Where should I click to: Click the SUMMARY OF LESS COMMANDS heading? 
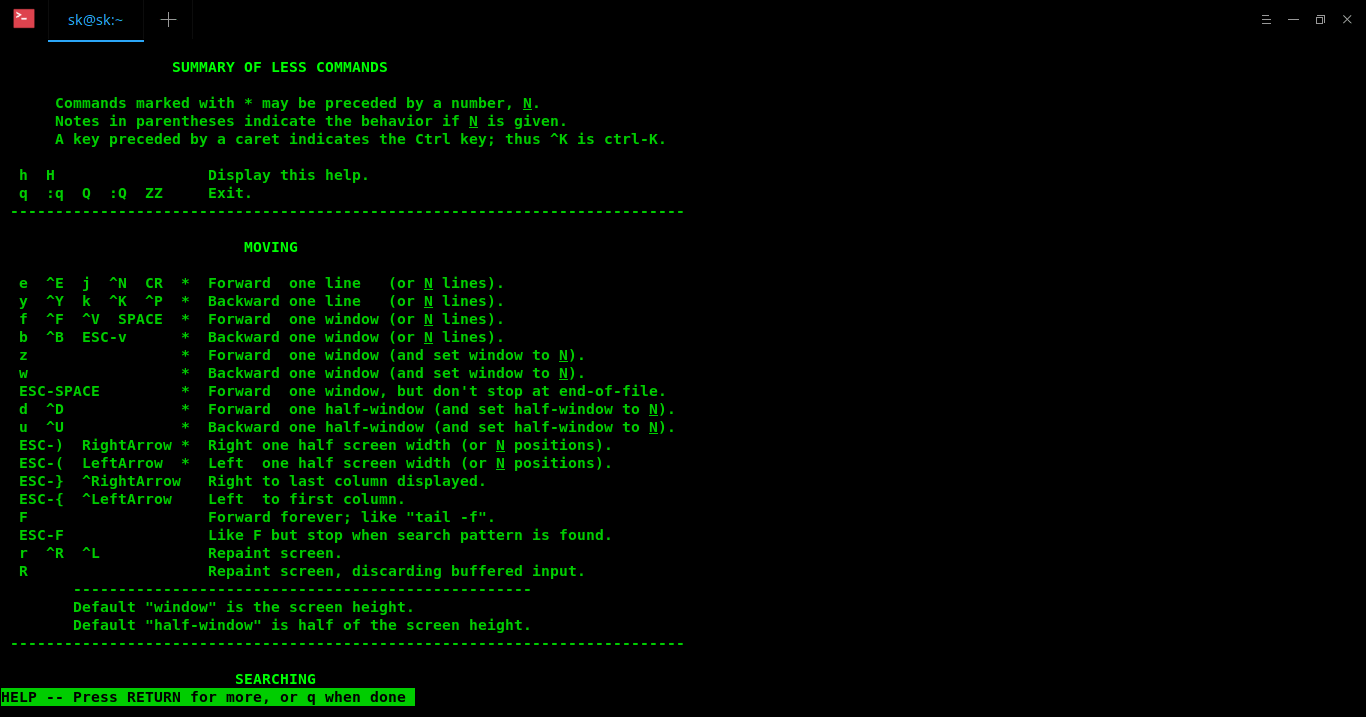tap(280, 67)
